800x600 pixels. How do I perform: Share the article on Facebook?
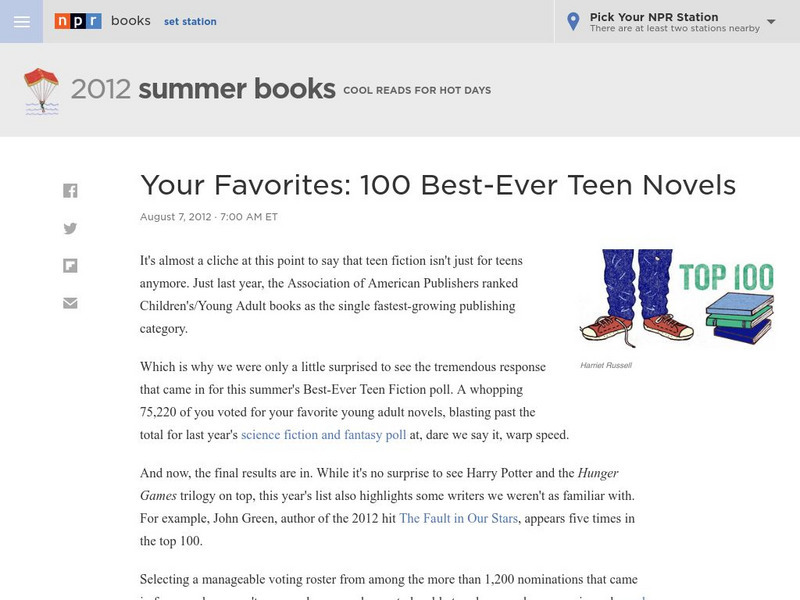click(x=70, y=190)
